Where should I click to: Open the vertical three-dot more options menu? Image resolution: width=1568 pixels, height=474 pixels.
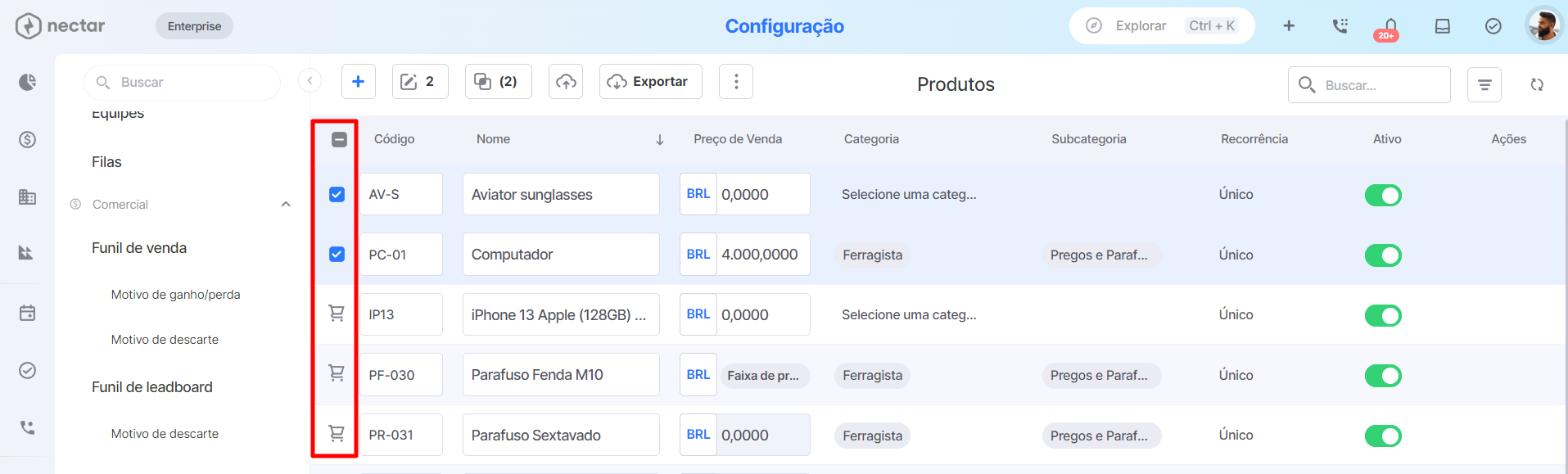736,81
